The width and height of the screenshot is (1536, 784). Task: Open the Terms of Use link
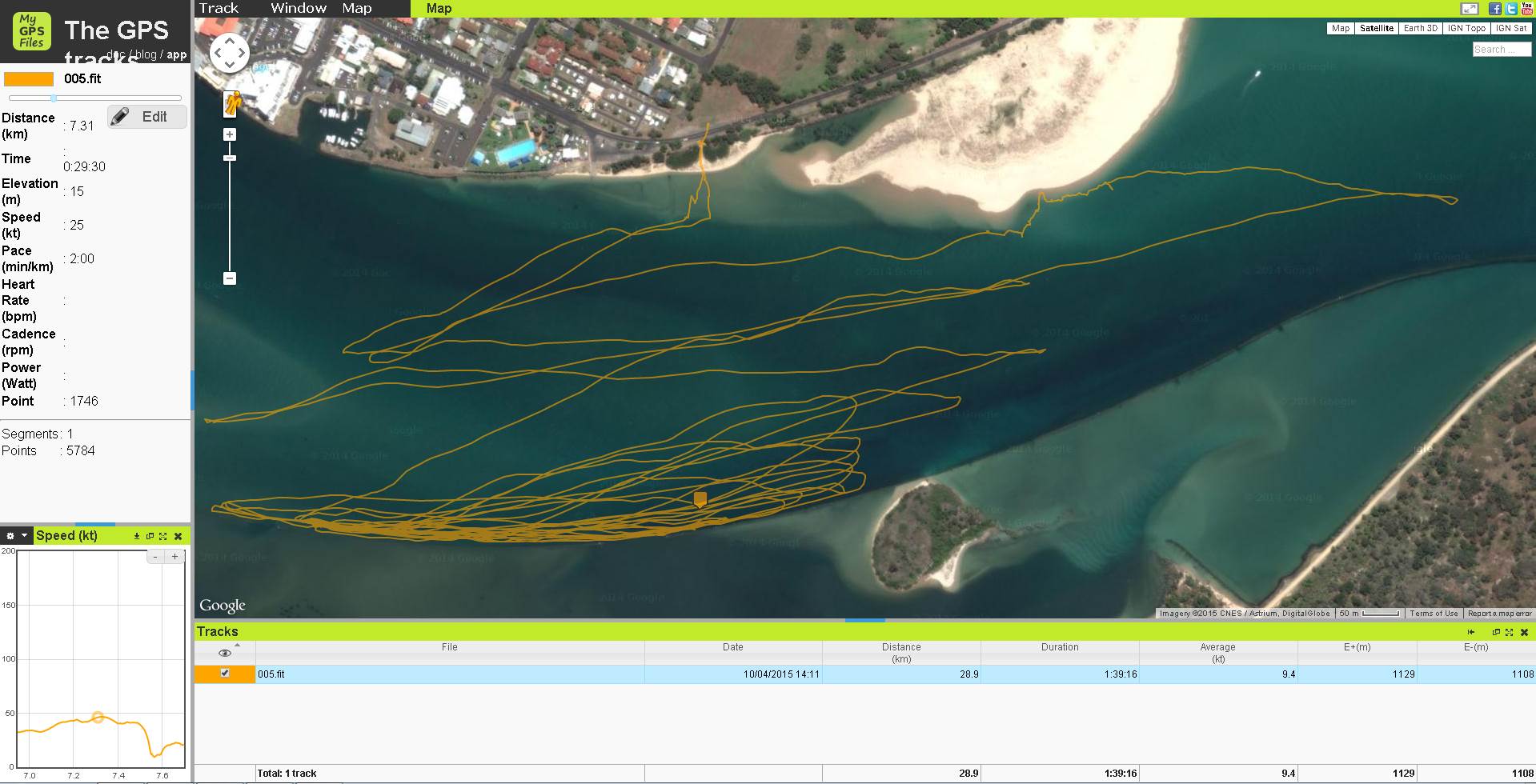1433,614
